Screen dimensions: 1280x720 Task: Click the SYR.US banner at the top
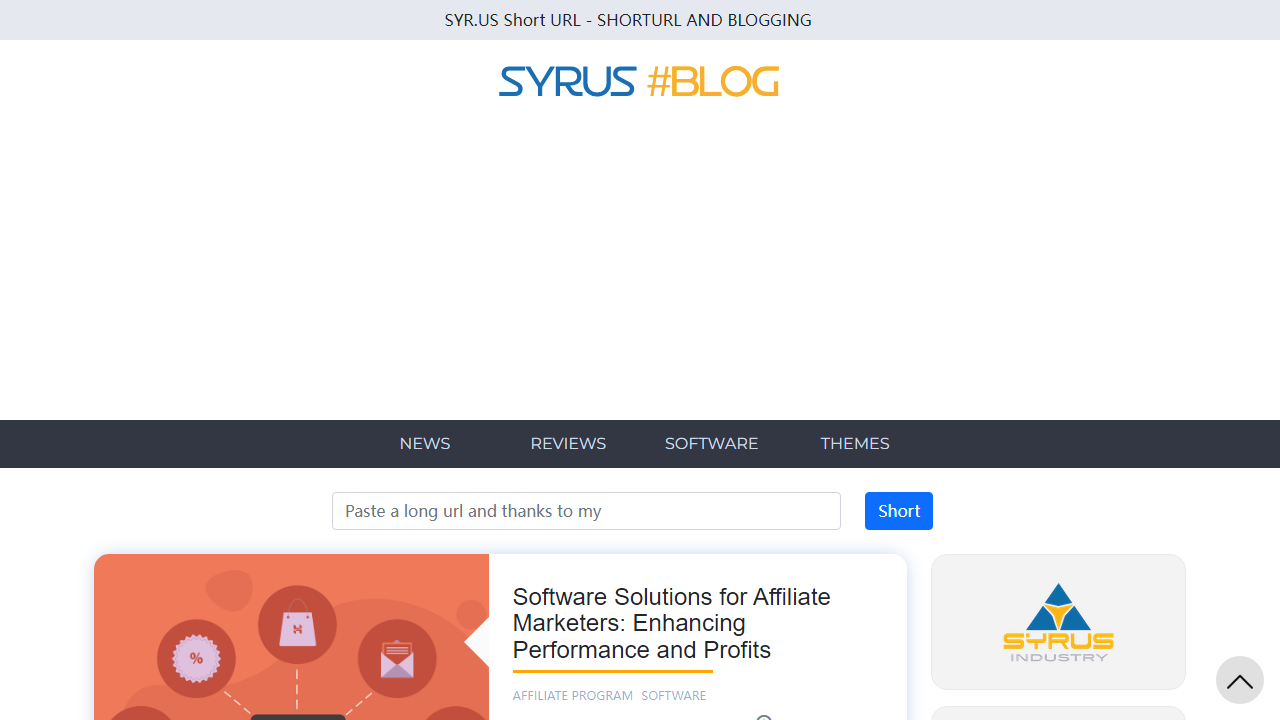pyautogui.click(x=628, y=19)
